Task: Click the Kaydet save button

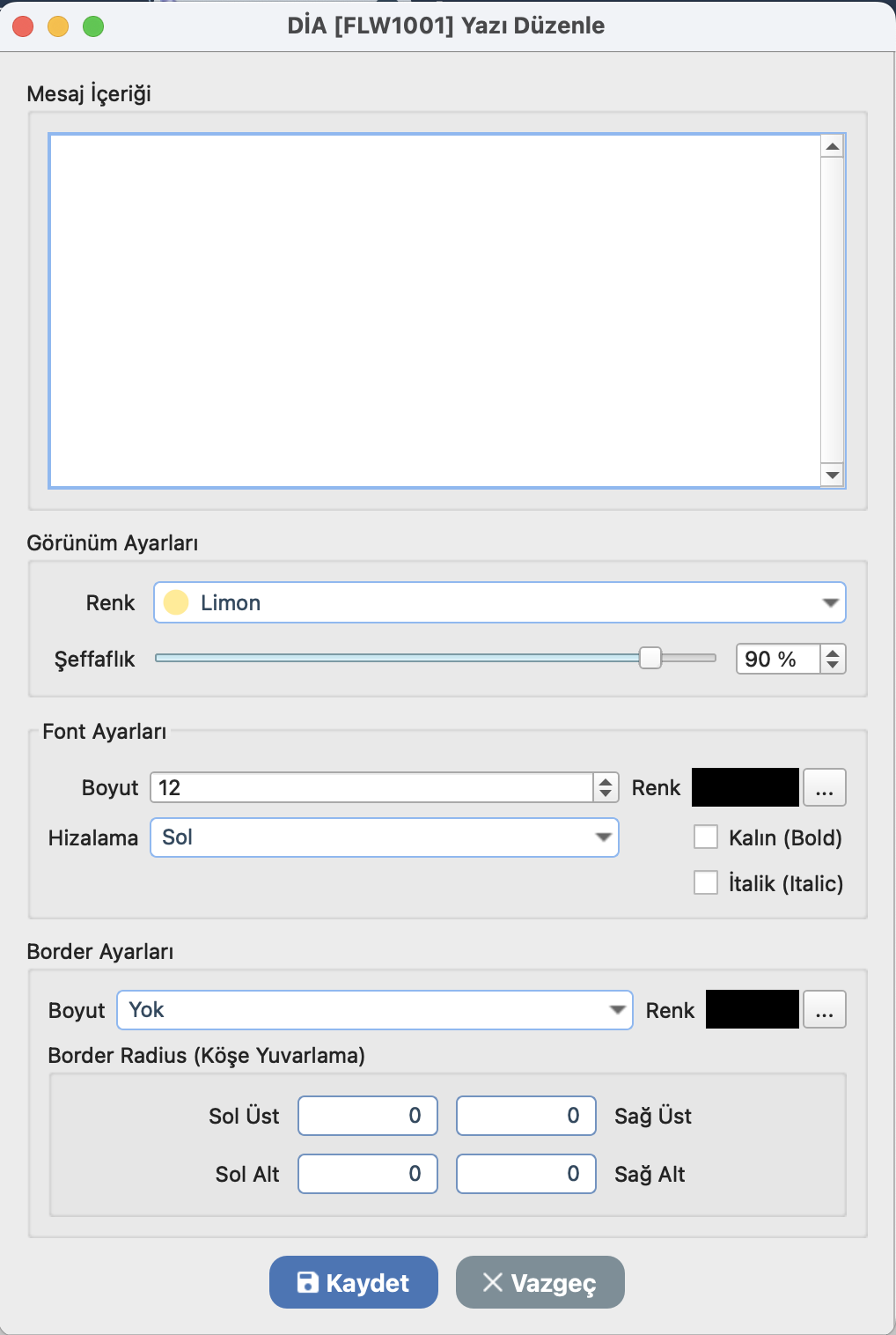Action: (x=353, y=1282)
